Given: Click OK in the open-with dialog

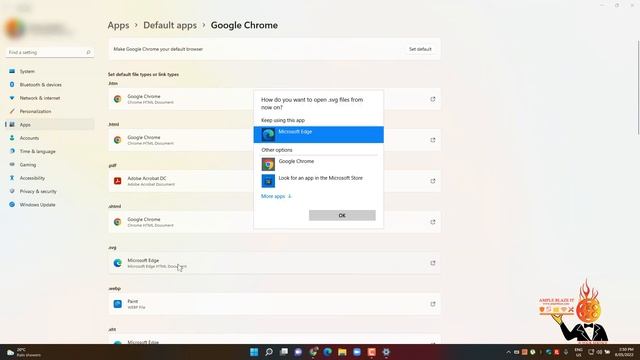Looking at the screenshot, I should (x=342, y=215).
